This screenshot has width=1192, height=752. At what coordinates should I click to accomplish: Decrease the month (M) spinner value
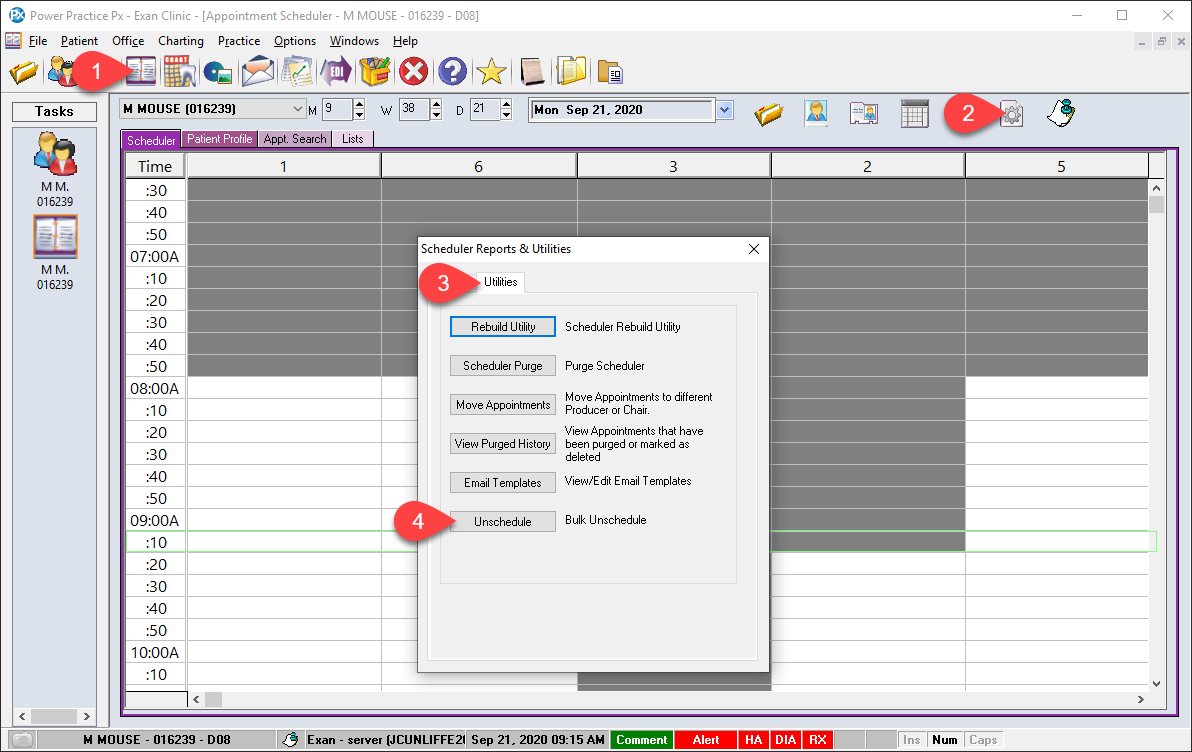(360, 115)
